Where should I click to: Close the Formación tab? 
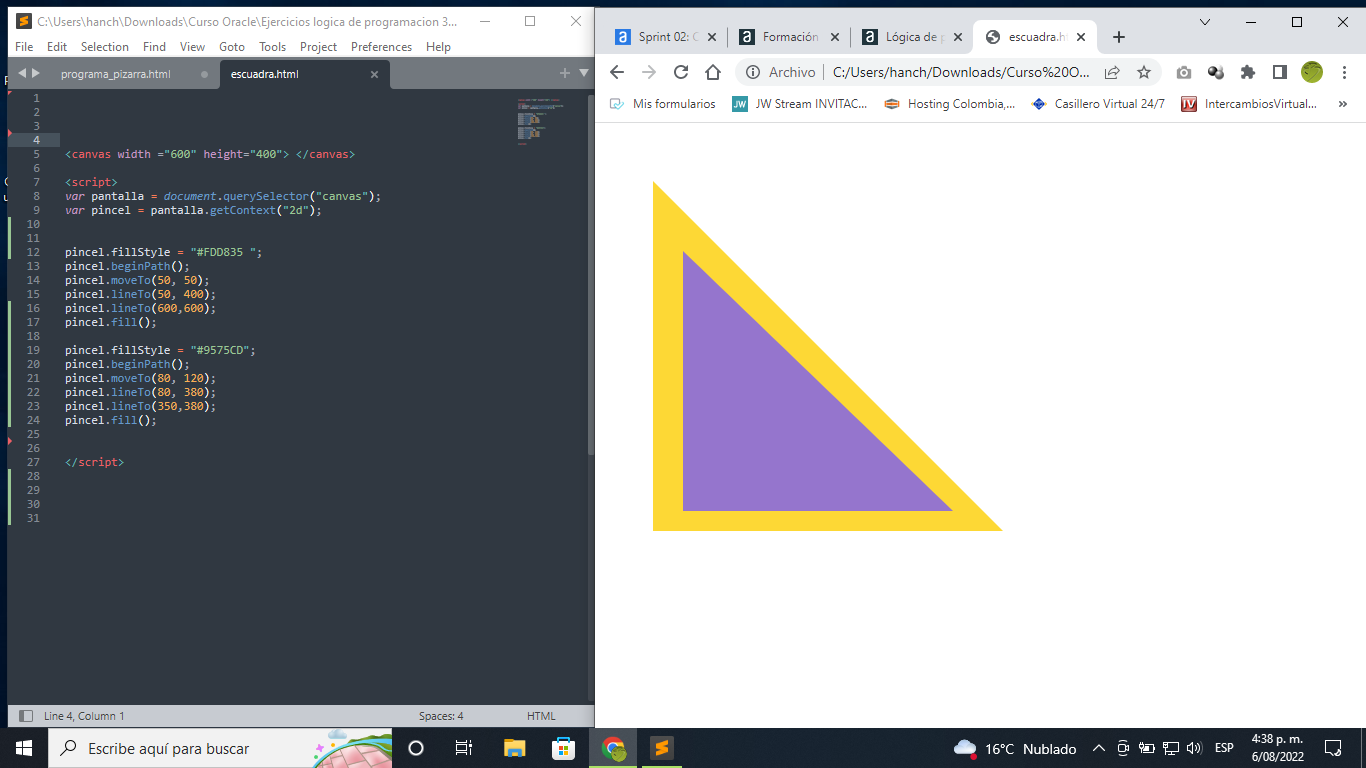pyautogui.click(x=835, y=37)
